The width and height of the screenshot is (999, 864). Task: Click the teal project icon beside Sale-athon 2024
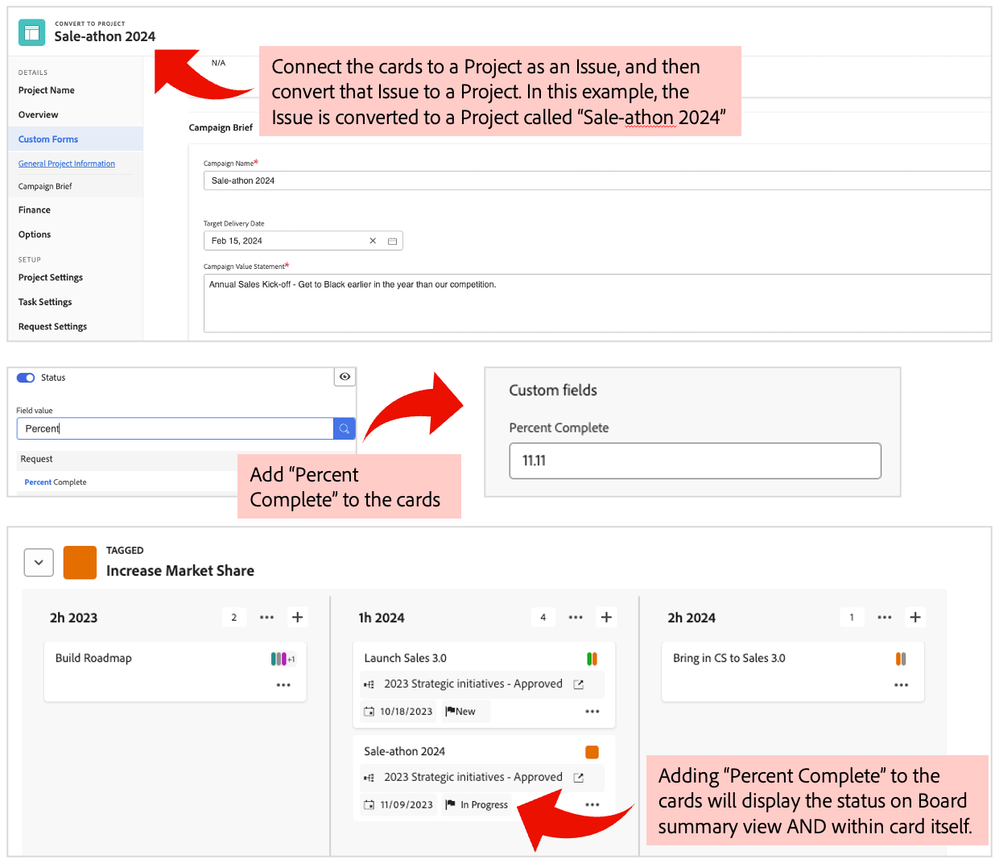(x=30, y=31)
